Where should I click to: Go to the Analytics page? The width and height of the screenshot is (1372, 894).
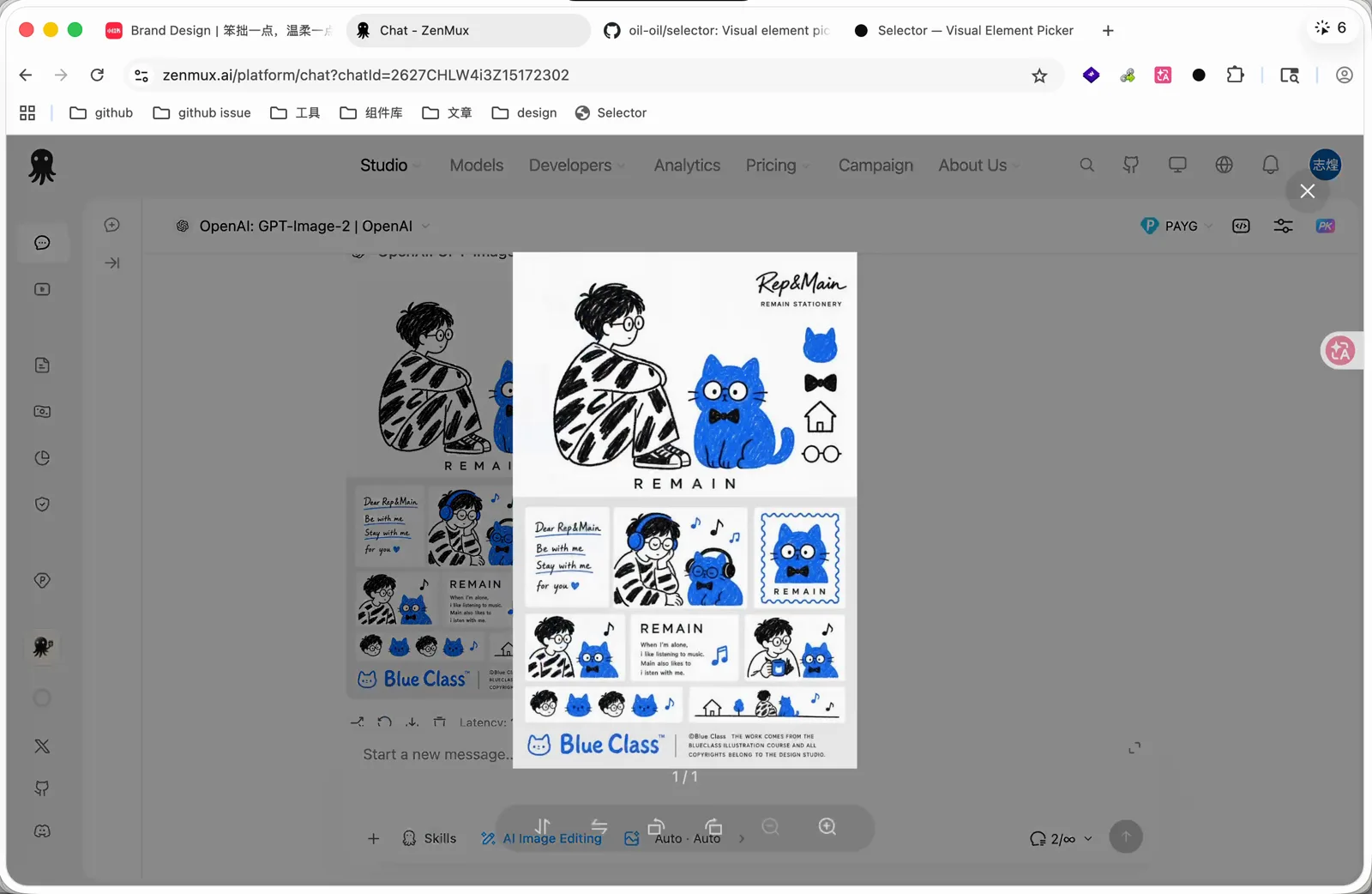pos(687,166)
